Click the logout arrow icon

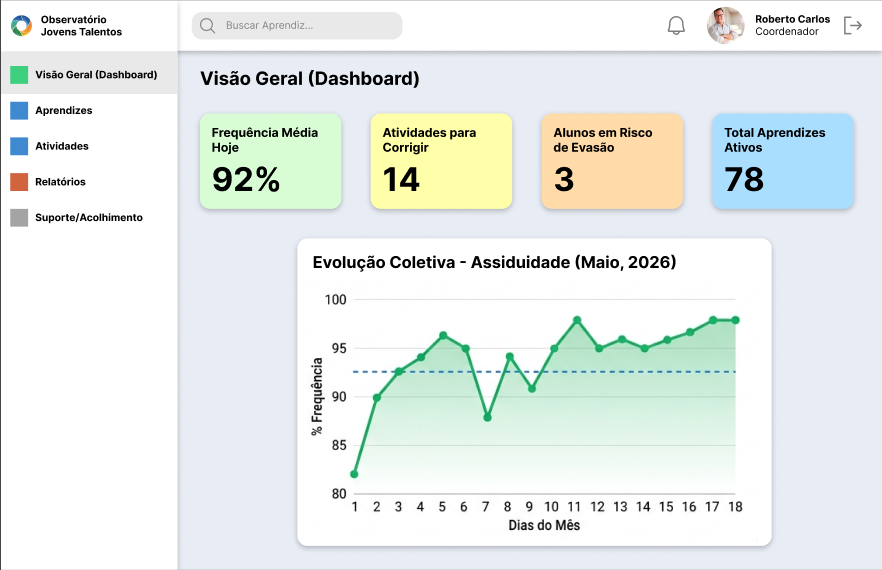pos(853,25)
